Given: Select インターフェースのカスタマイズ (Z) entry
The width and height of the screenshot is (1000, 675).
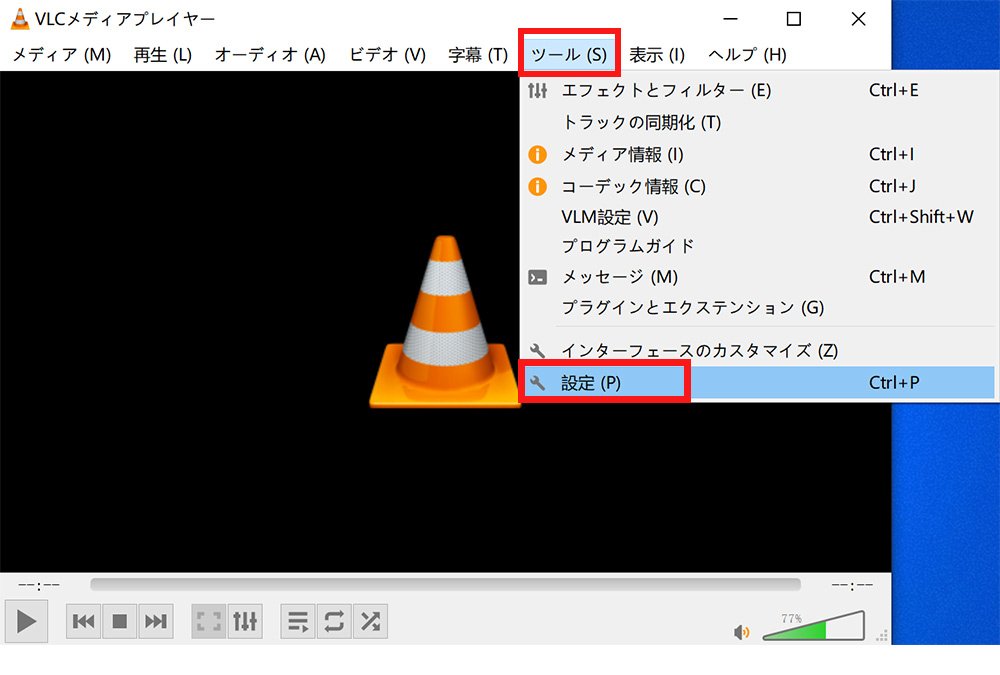Looking at the screenshot, I should coord(758,350).
